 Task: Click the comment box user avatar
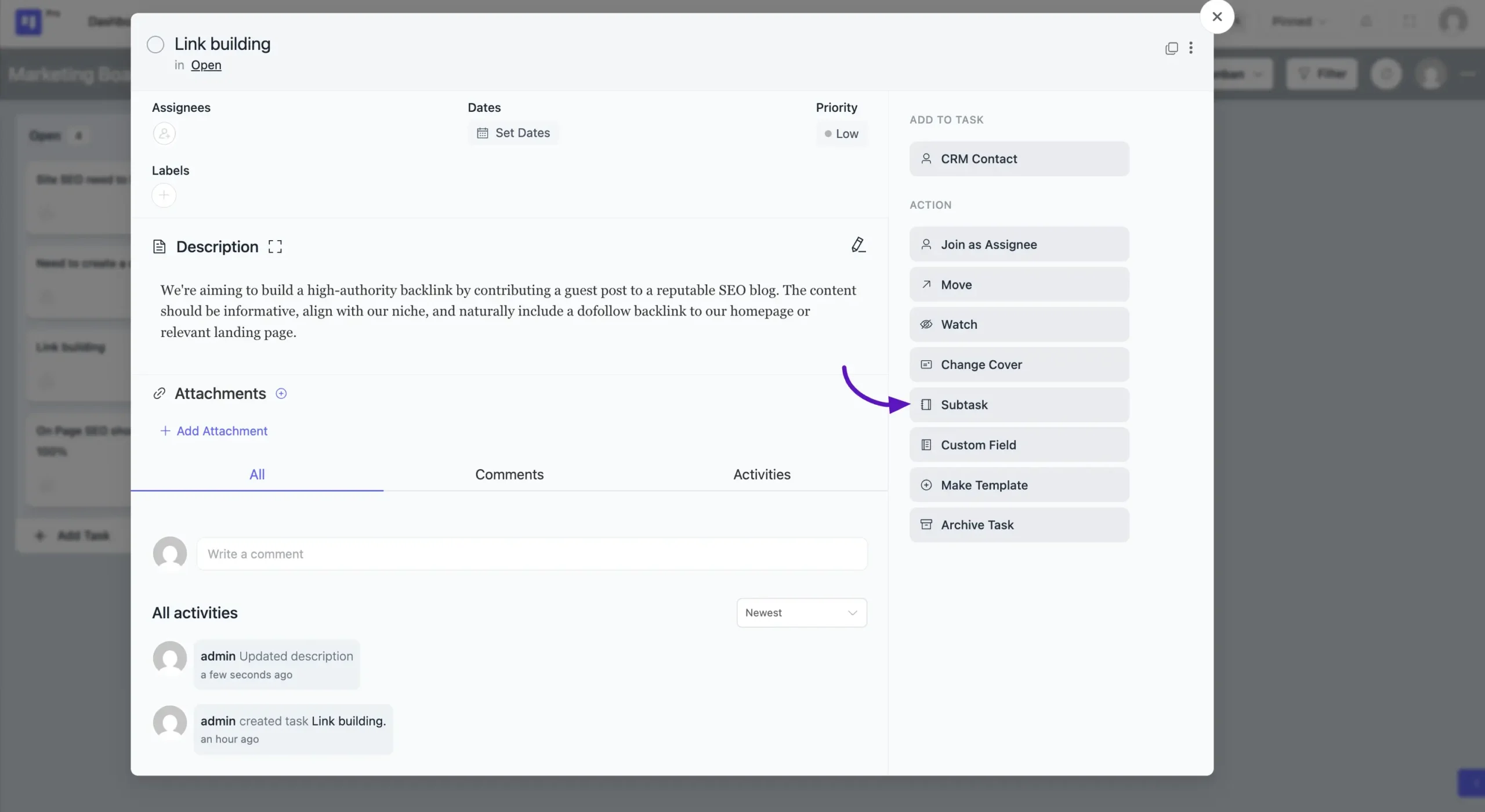pos(170,554)
